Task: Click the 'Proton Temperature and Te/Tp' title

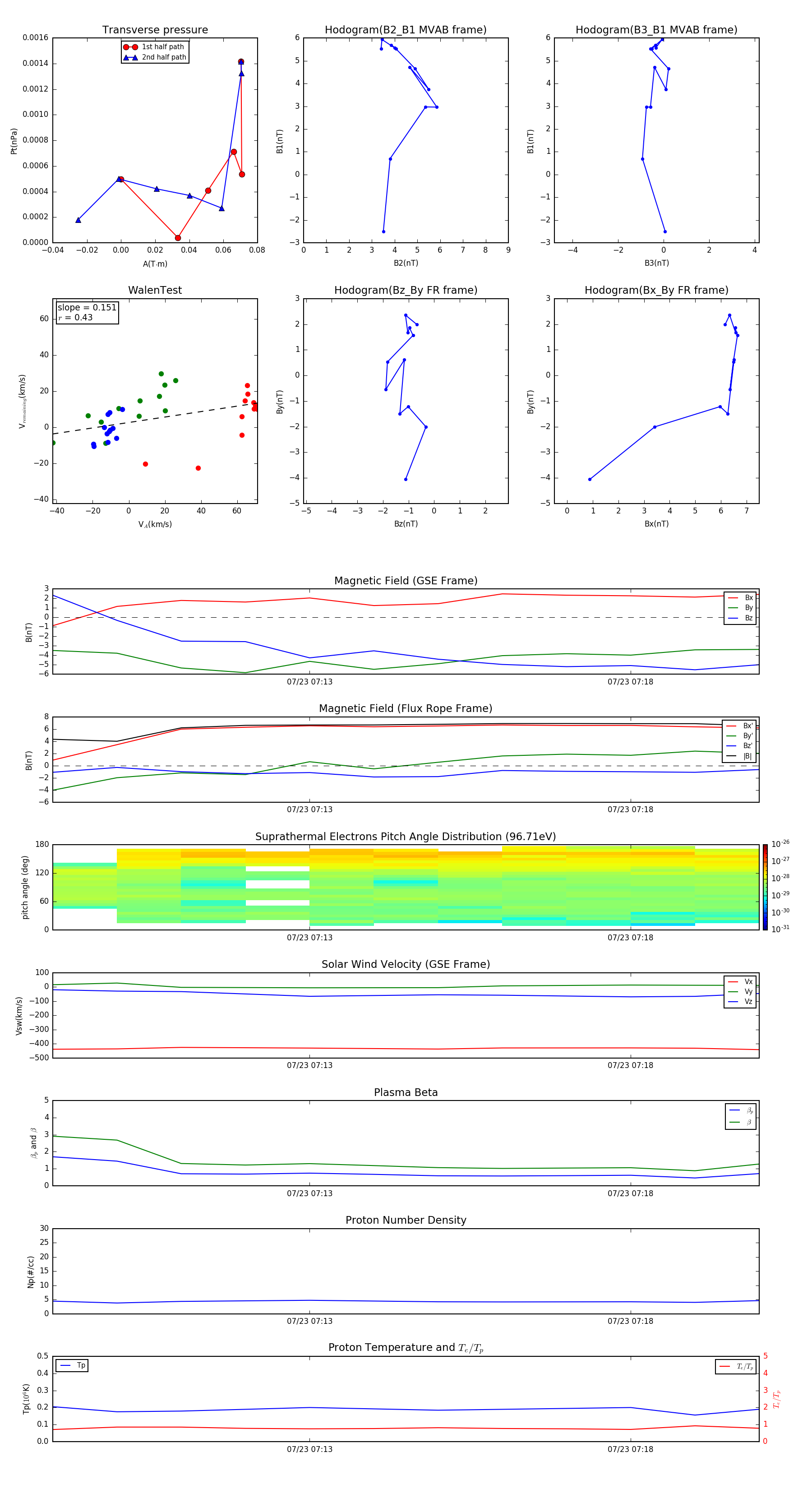Action: point(406,1348)
